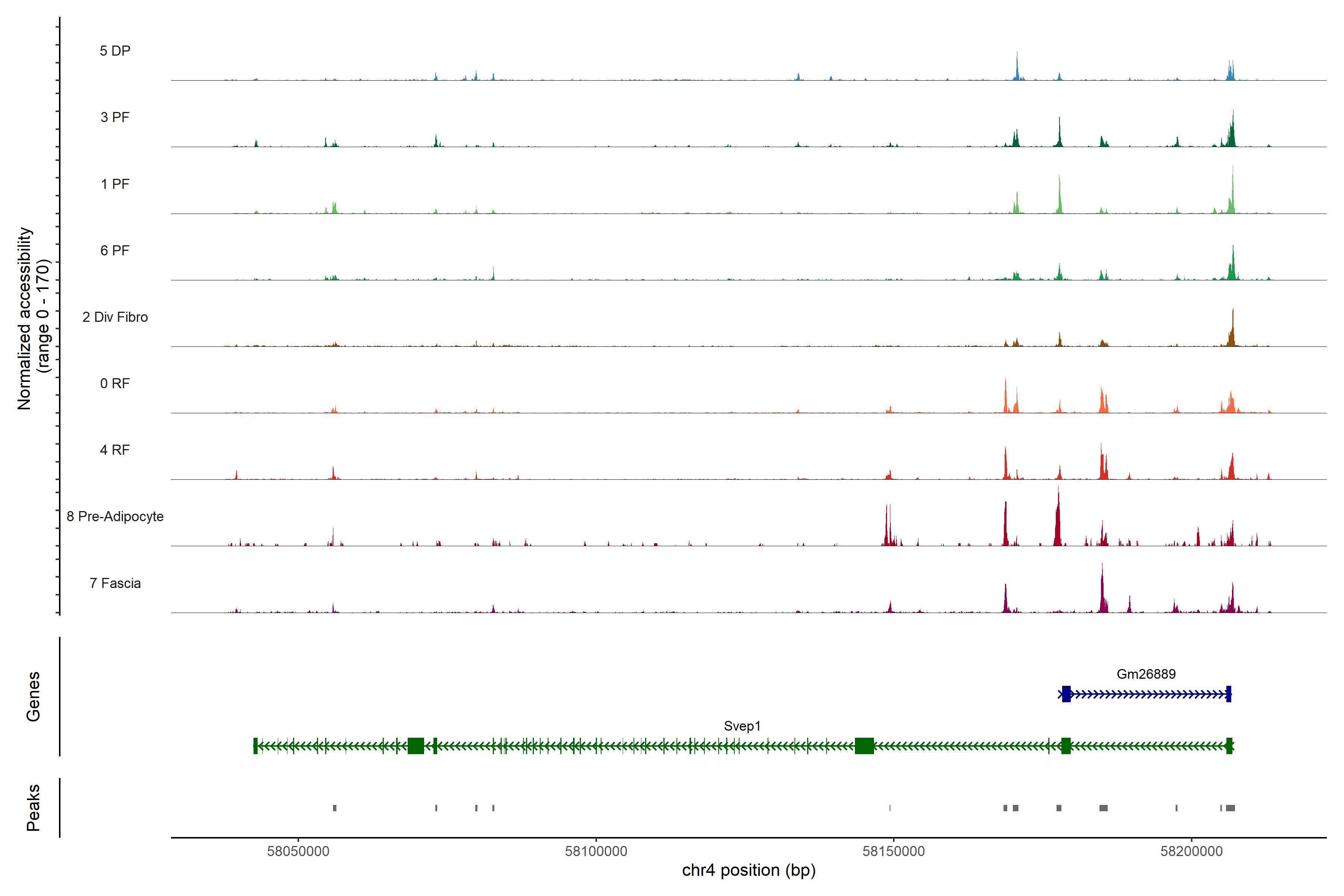Click the 3 PF track label
This screenshot has height=896, width=1344.
click(115, 117)
